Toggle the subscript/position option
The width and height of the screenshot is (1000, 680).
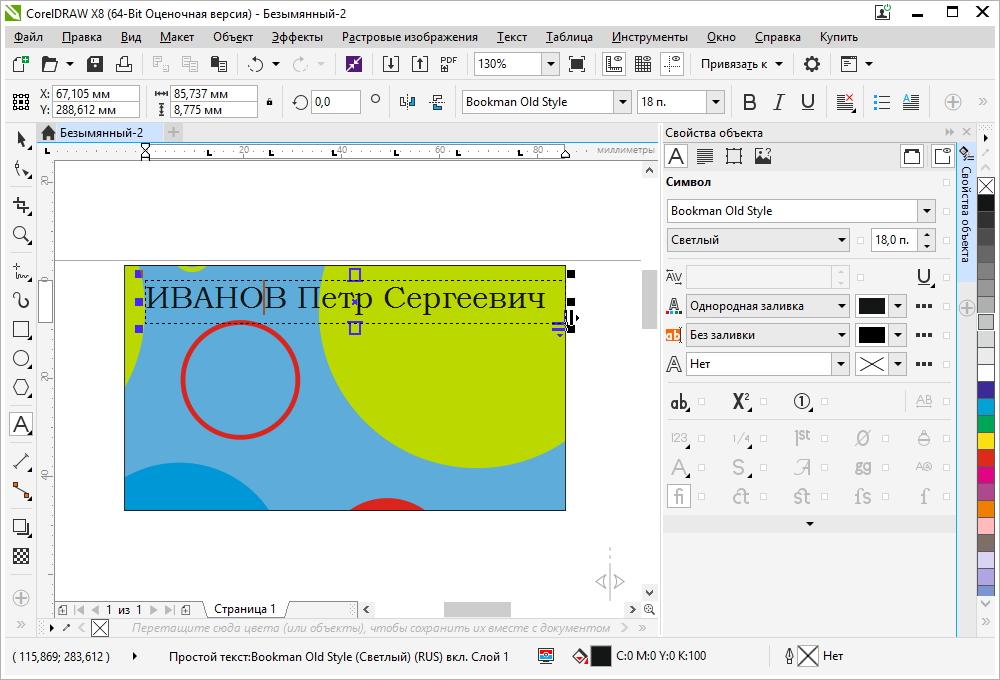[740, 401]
